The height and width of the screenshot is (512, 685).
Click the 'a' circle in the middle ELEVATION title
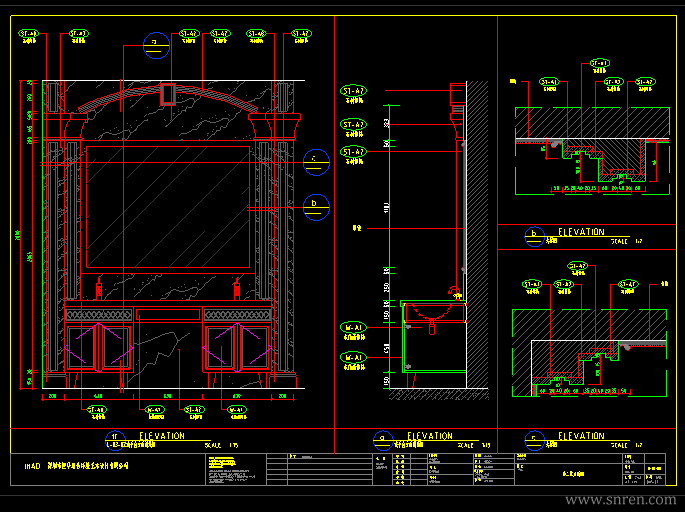383,440
